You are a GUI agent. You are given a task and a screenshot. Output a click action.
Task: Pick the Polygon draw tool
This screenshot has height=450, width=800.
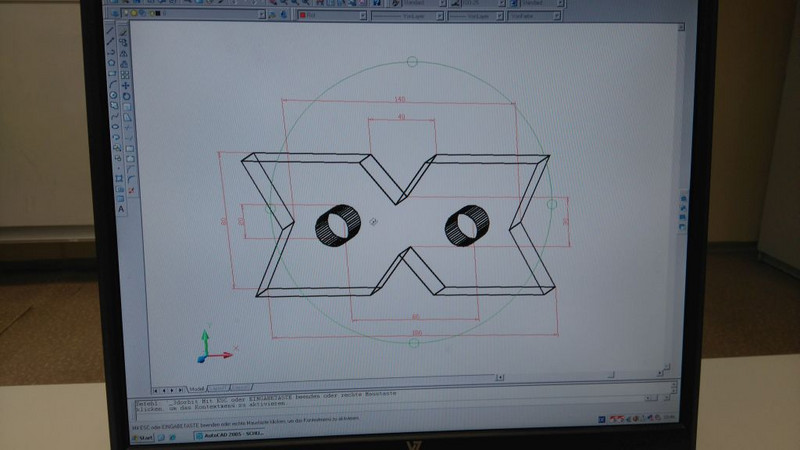[112, 62]
